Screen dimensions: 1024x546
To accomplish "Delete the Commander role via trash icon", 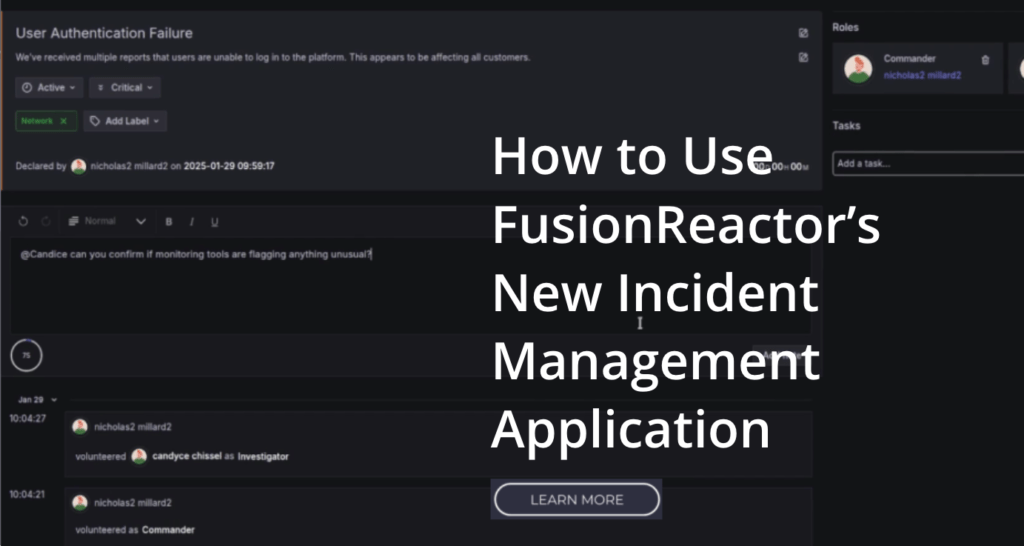I will [x=985, y=59].
